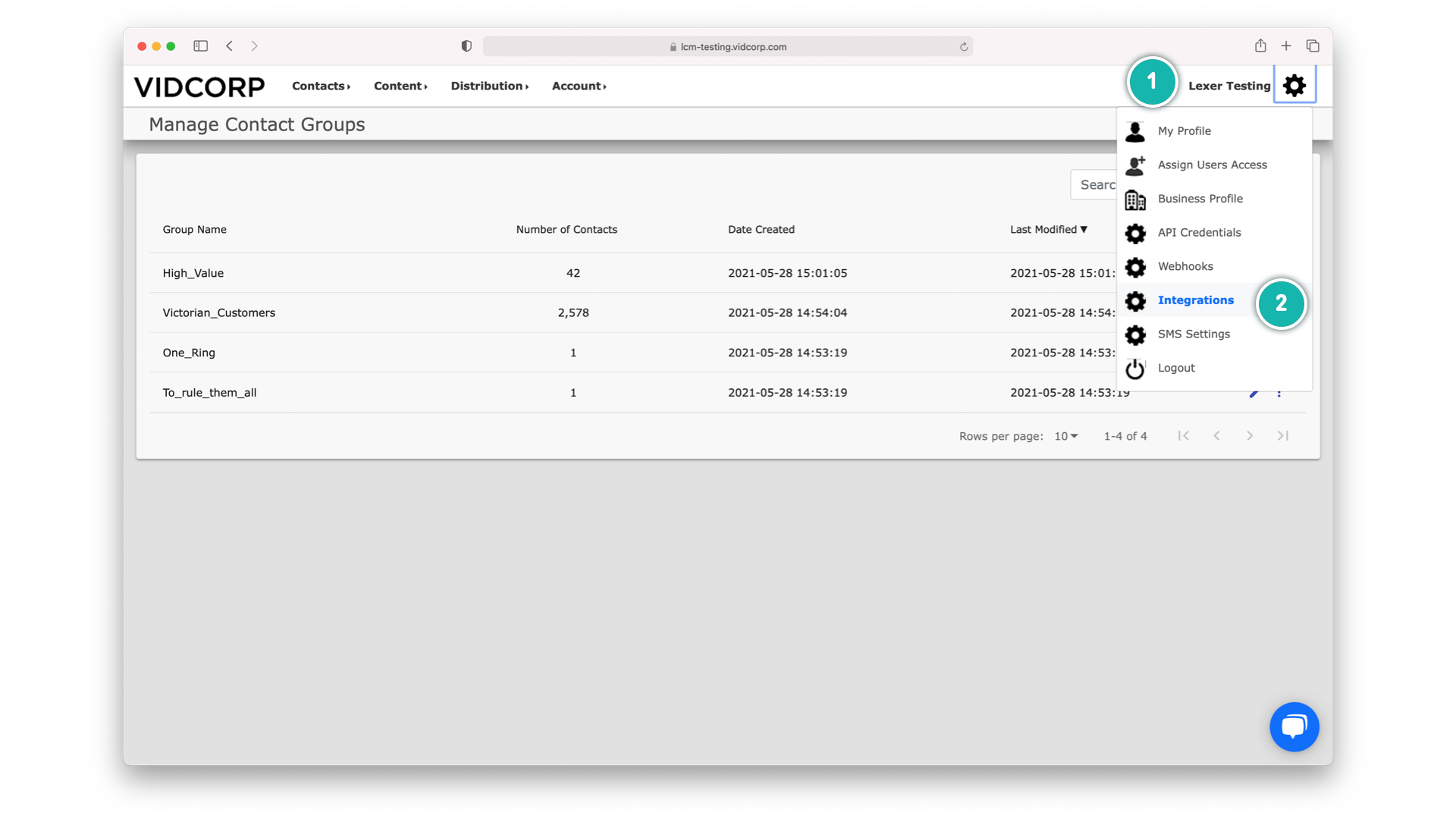The image size is (1456, 819).
Task: Choose API Credentials in the menu
Action: click(1199, 233)
